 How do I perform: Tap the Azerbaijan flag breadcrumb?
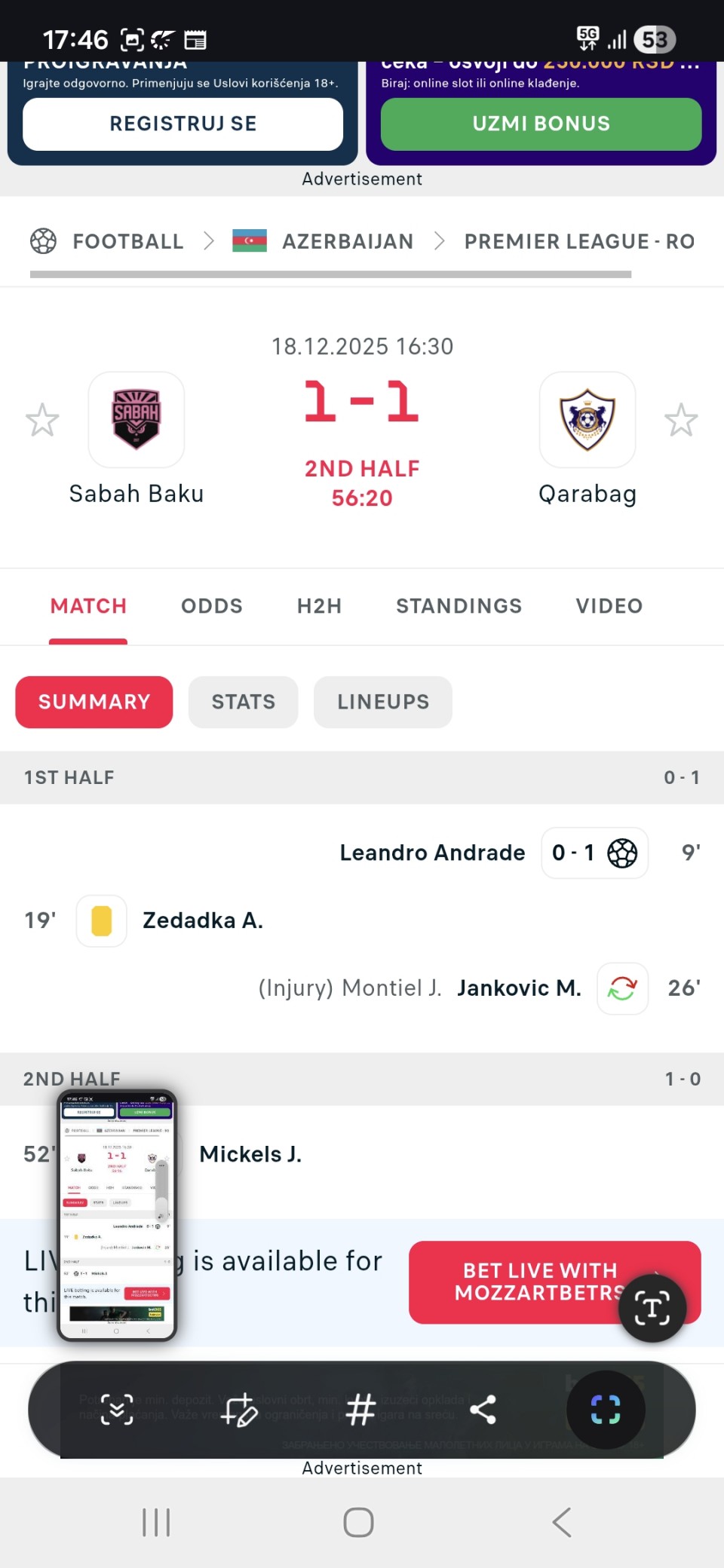(250, 241)
